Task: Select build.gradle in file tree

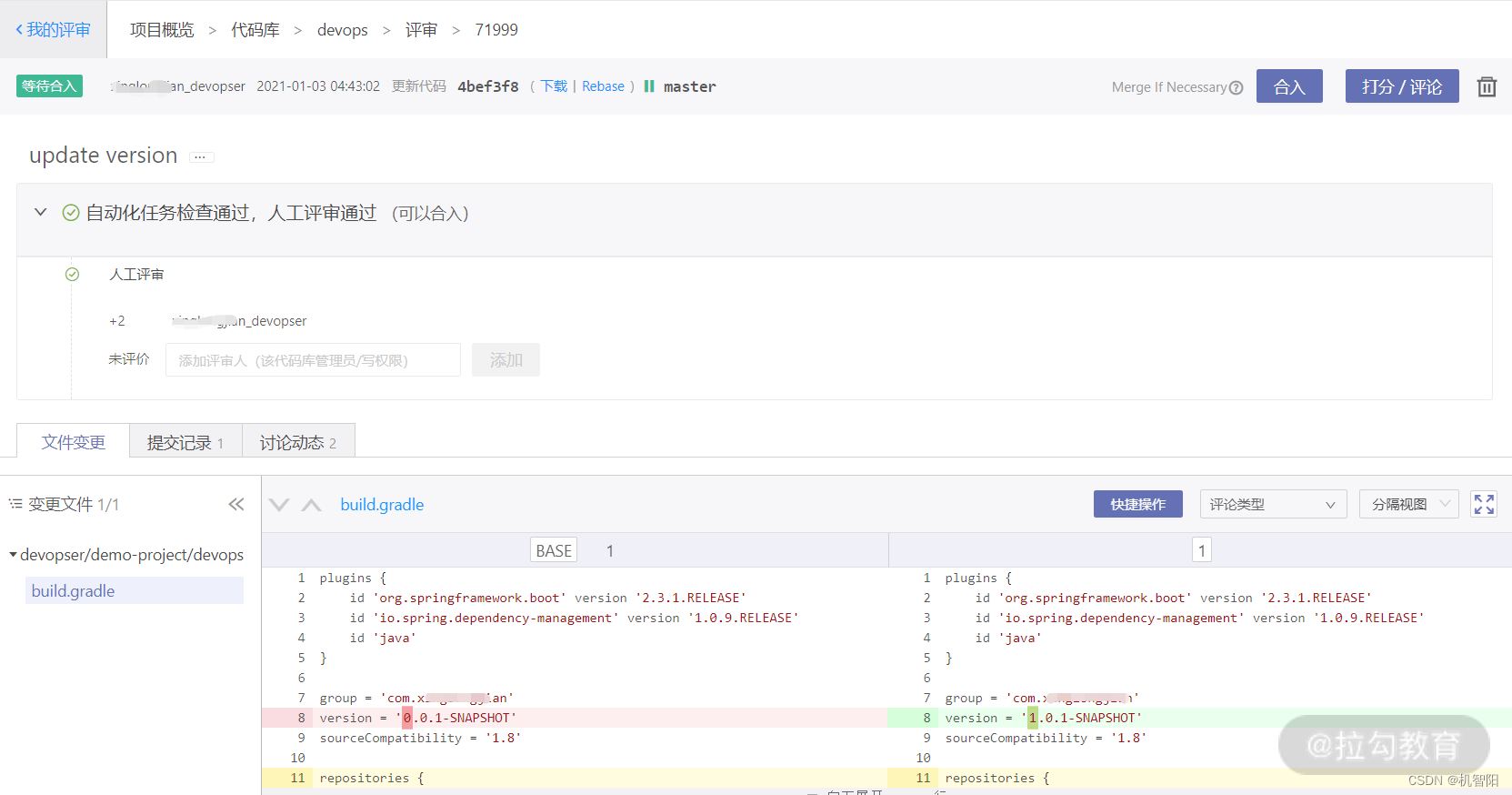Action: point(135,590)
